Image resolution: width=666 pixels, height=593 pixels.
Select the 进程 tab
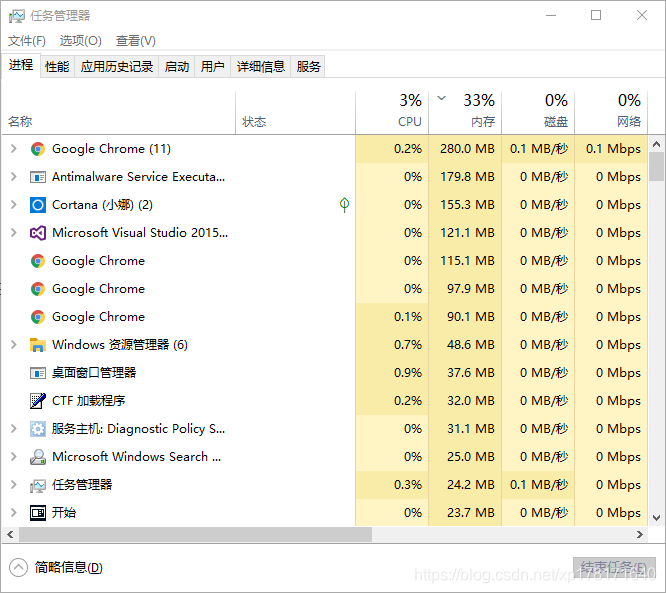21,65
